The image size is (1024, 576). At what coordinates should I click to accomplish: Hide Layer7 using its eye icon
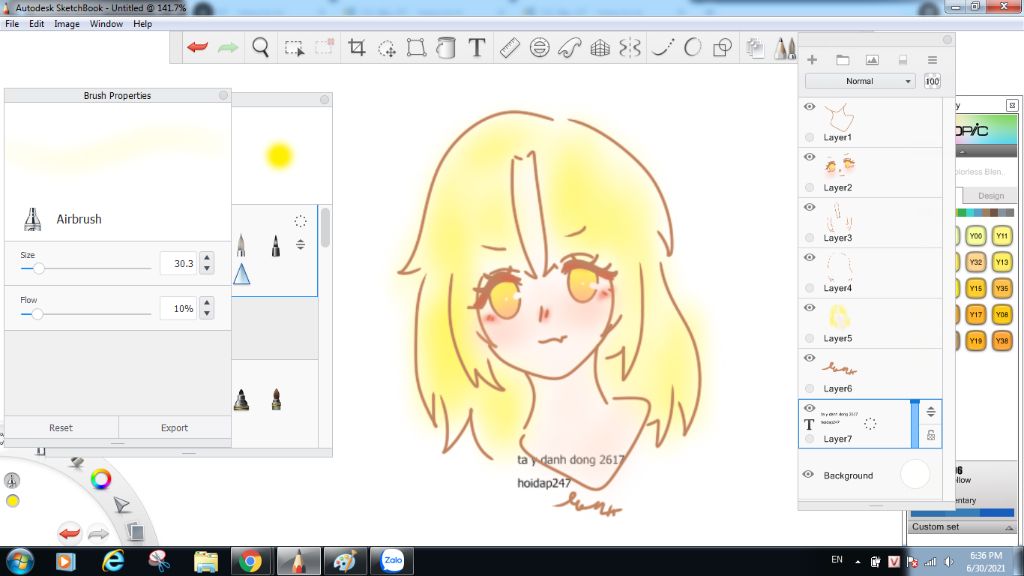pyautogui.click(x=810, y=408)
